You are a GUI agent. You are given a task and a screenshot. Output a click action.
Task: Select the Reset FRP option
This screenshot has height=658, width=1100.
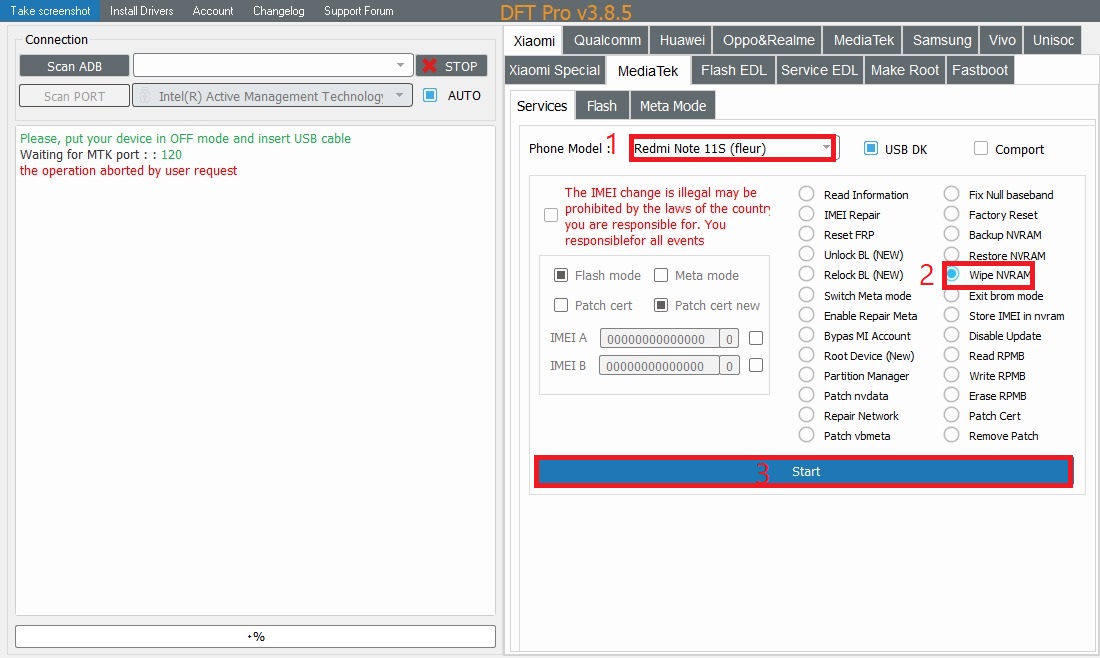(807, 234)
